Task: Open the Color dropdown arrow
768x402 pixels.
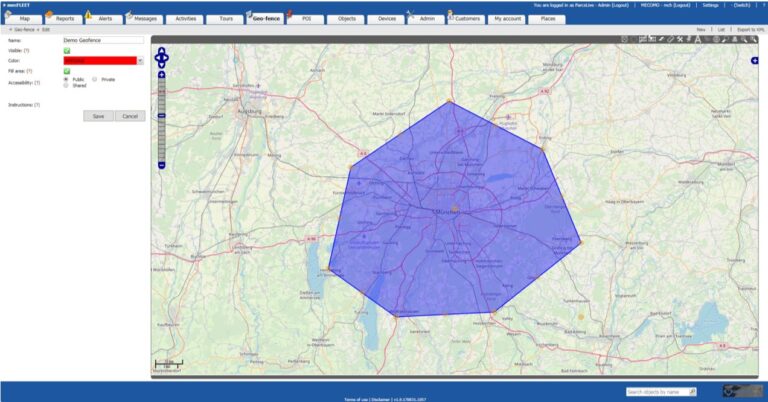Action: (140, 61)
